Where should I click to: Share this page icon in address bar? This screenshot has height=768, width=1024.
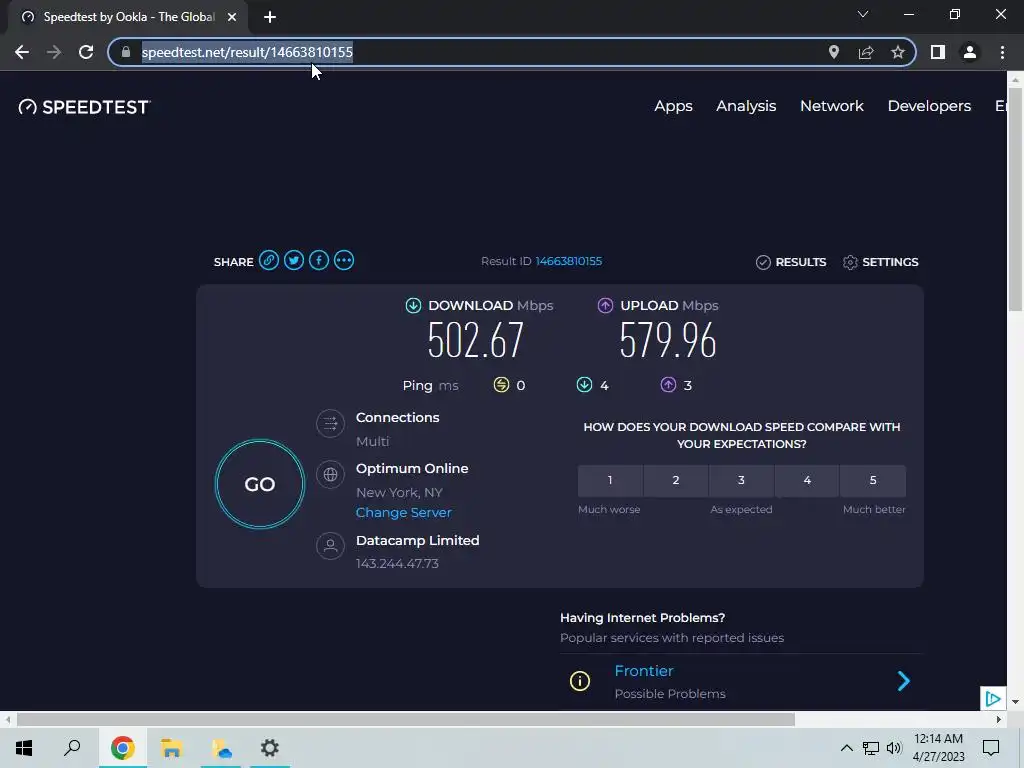tap(866, 52)
